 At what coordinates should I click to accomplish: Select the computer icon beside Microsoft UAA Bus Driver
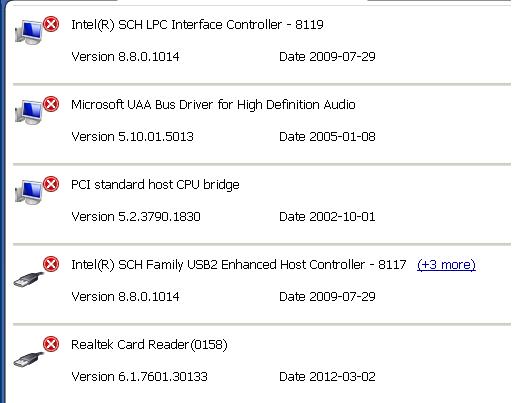pos(29,112)
